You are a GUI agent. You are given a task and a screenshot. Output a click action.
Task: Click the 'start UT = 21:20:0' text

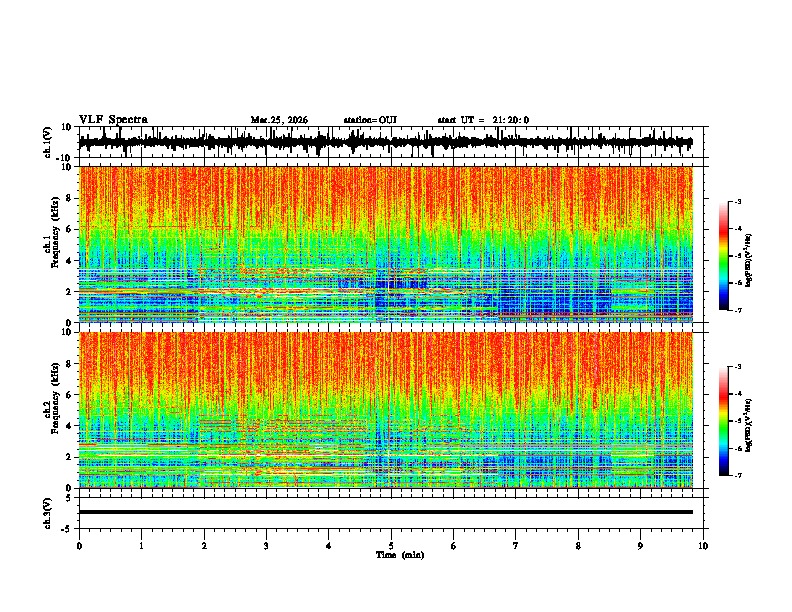point(483,120)
